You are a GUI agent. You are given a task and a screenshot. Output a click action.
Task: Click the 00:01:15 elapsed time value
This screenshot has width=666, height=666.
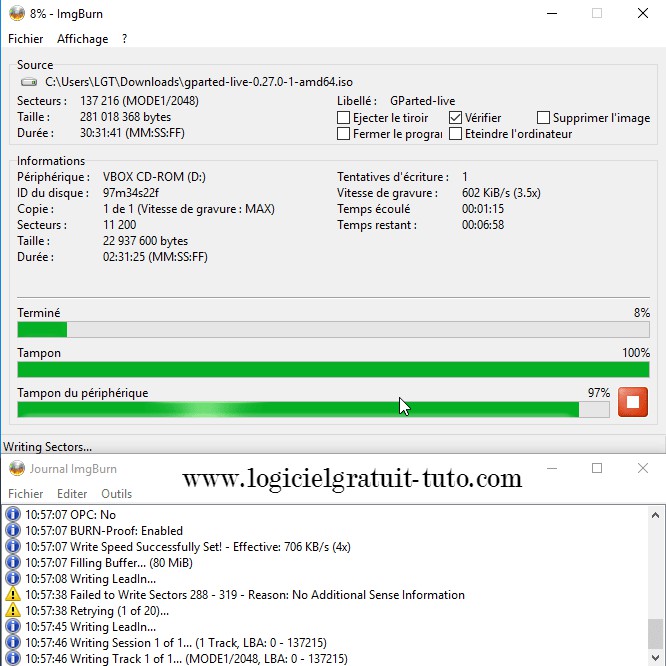click(483, 209)
